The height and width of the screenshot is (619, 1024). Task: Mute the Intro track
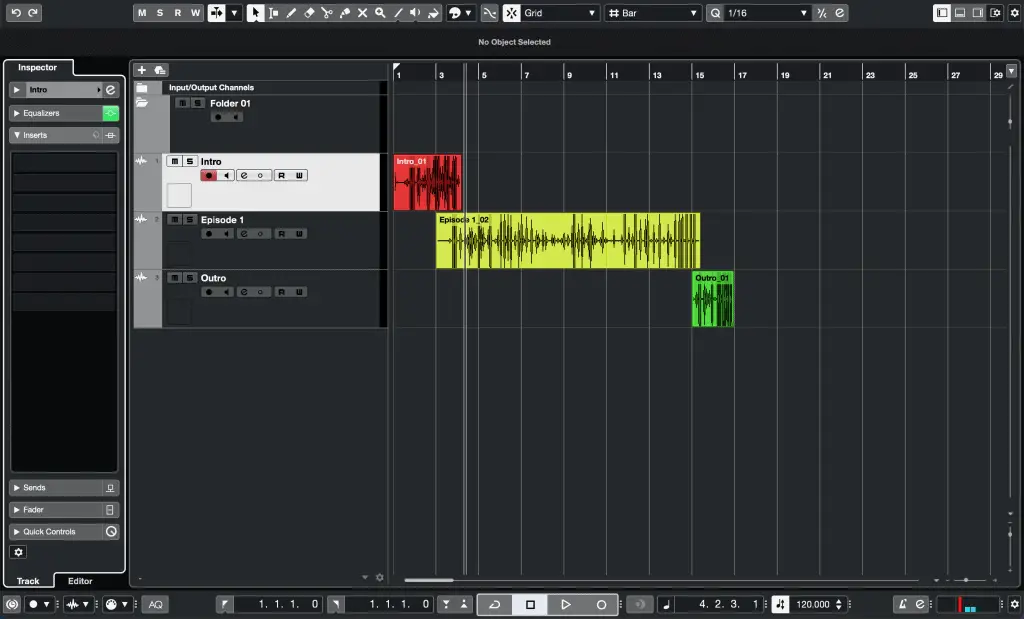[x=174, y=161]
